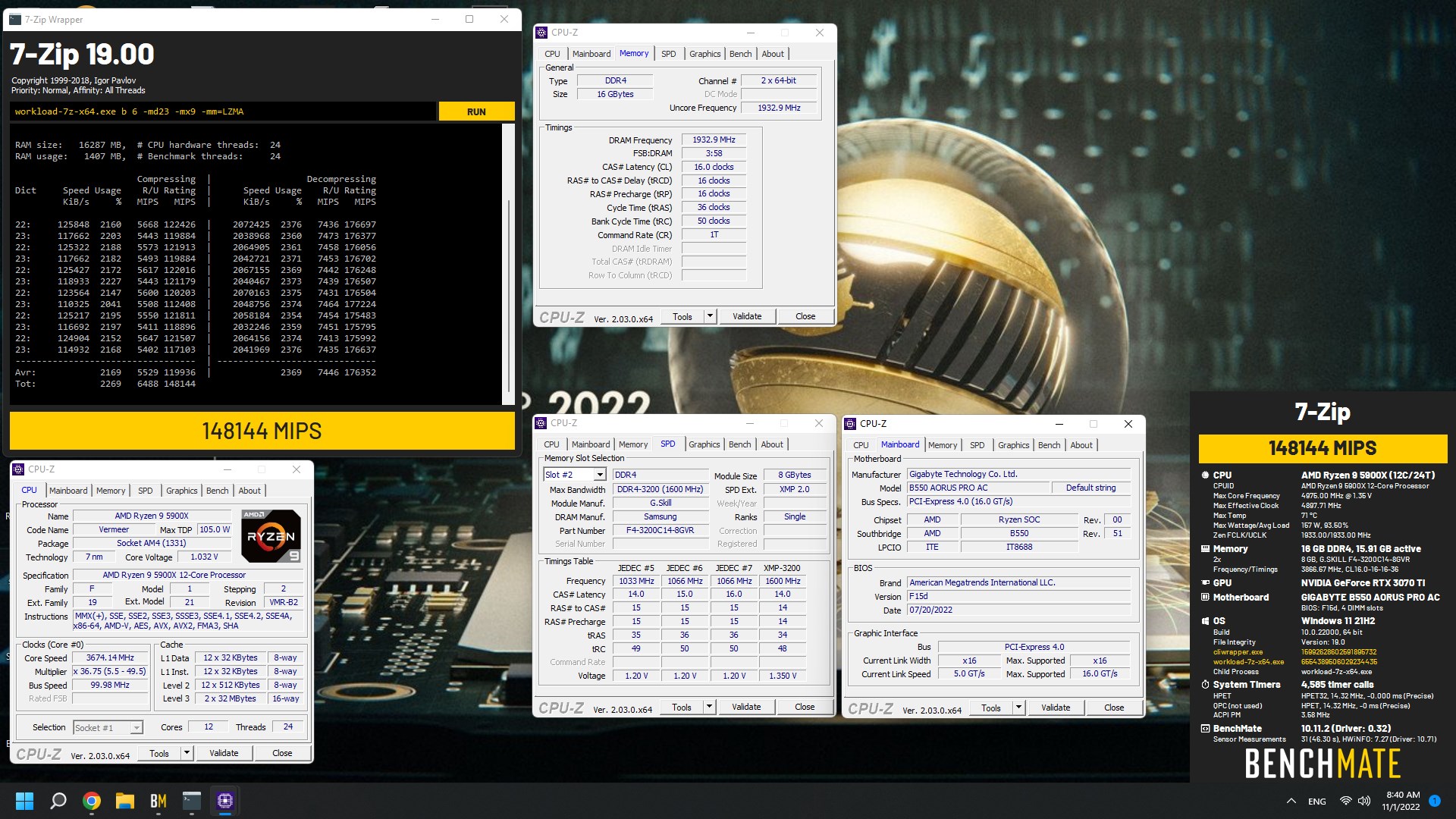Screen dimensions: 1456x819
Task: Open notification badge in tray
Action: pyautogui.click(x=1435, y=801)
